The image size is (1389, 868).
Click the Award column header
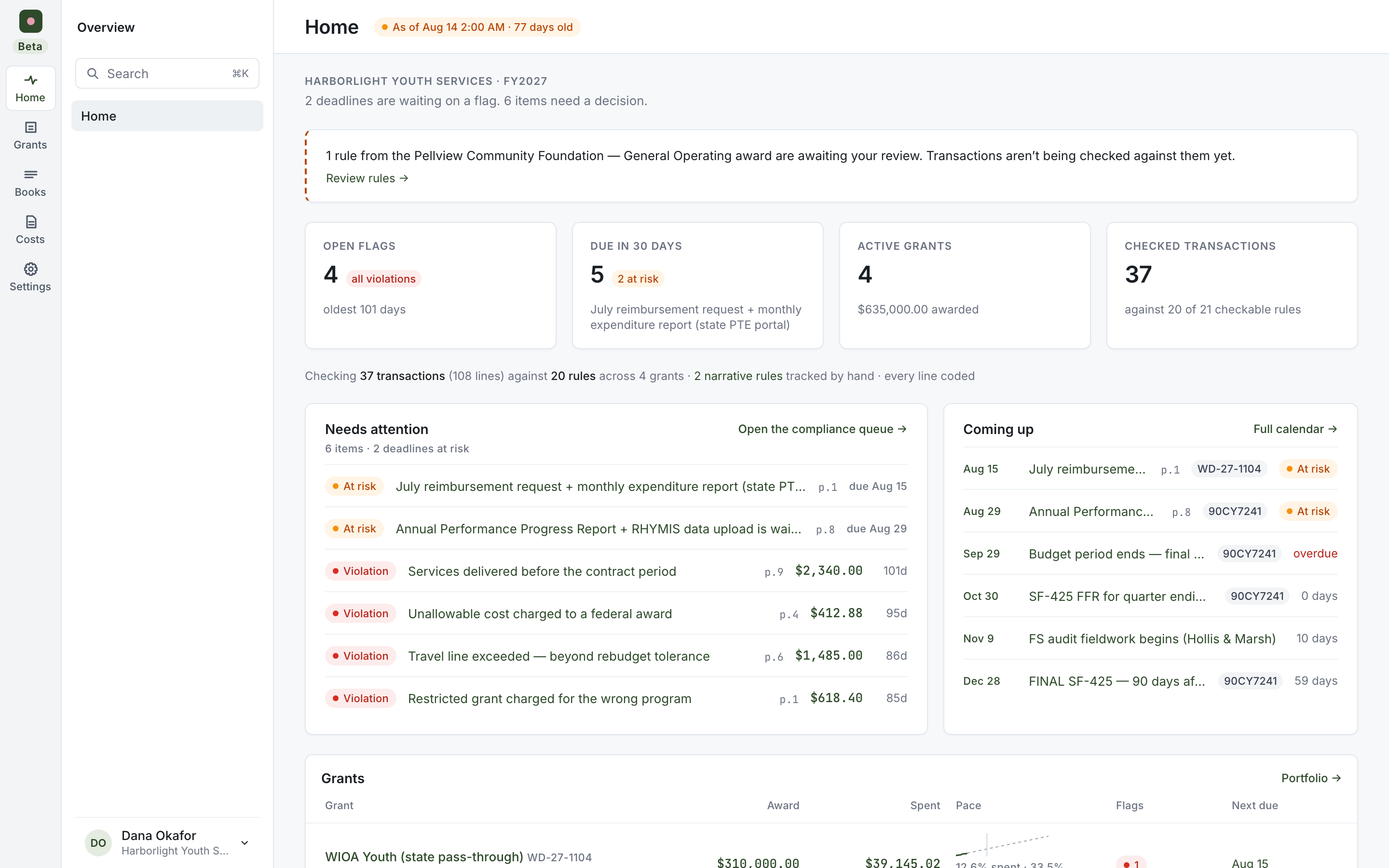click(783, 805)
